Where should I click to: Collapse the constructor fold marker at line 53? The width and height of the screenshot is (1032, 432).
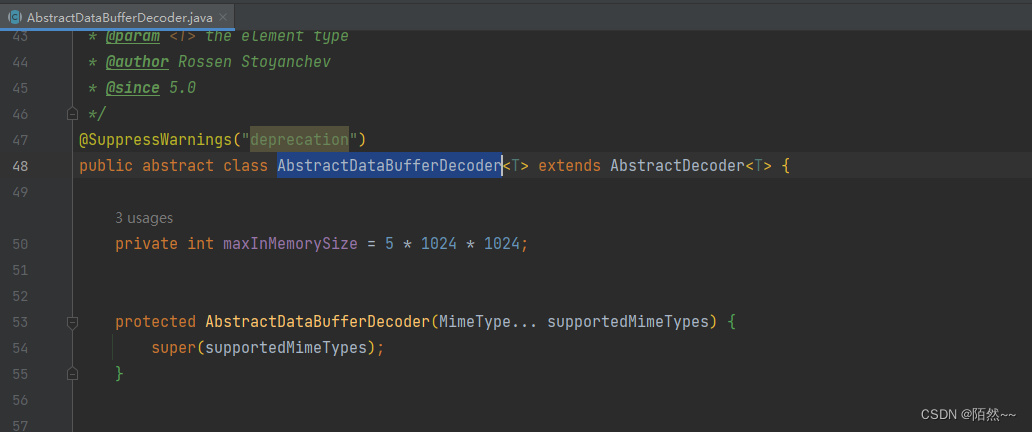(72, 322)
